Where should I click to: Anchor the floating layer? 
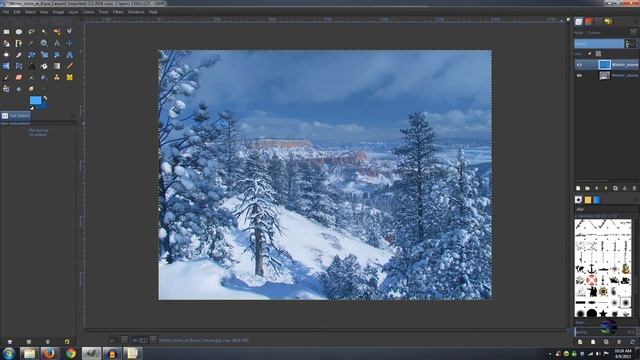(x=625, y=188)
